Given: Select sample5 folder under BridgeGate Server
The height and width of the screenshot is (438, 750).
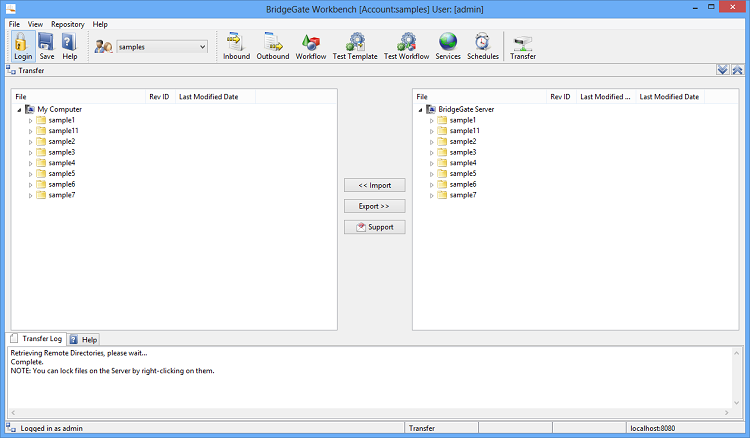Looking at the screenshot, I should [x=463, y=174].
